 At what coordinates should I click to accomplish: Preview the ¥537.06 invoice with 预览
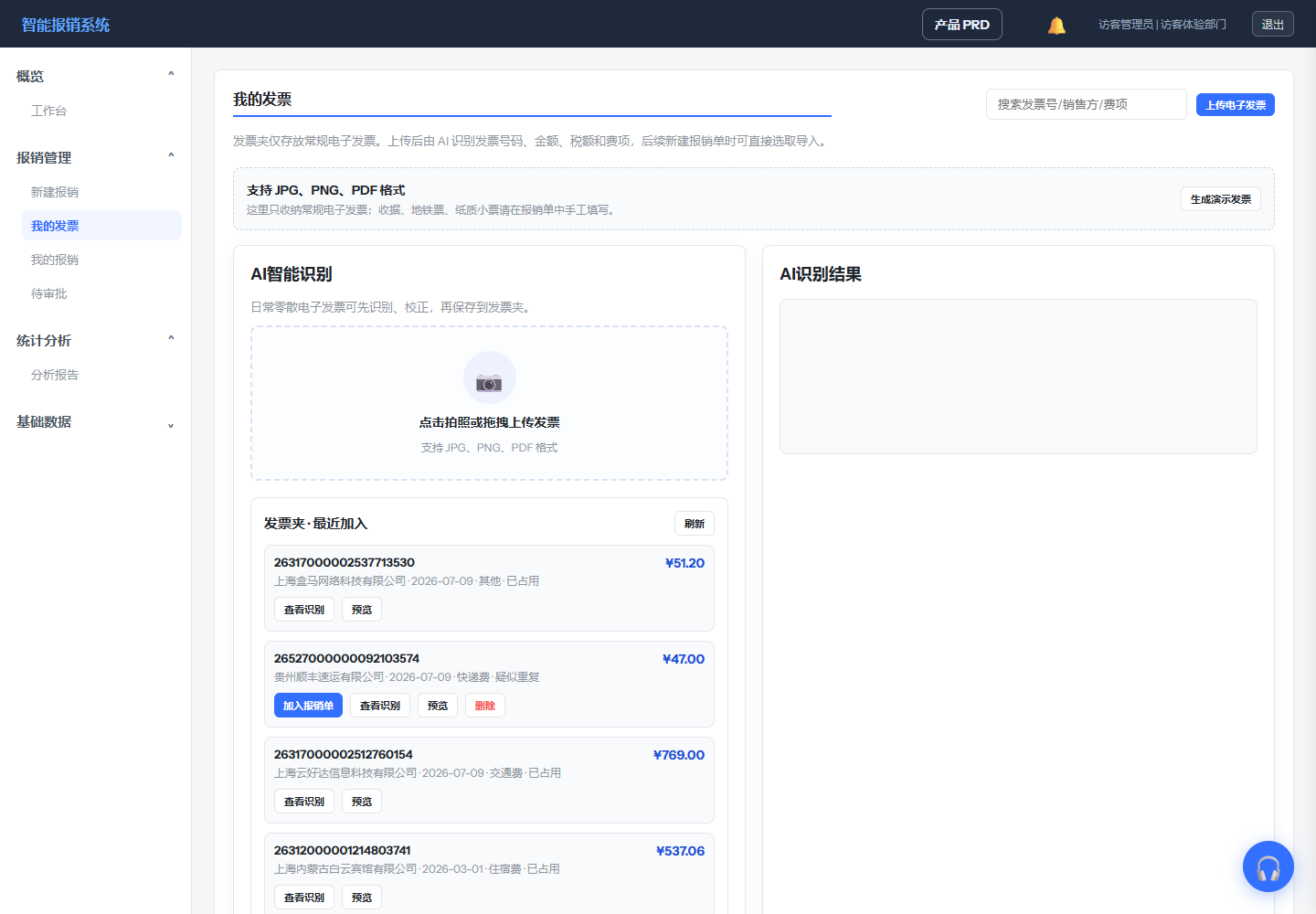[362, 898]
